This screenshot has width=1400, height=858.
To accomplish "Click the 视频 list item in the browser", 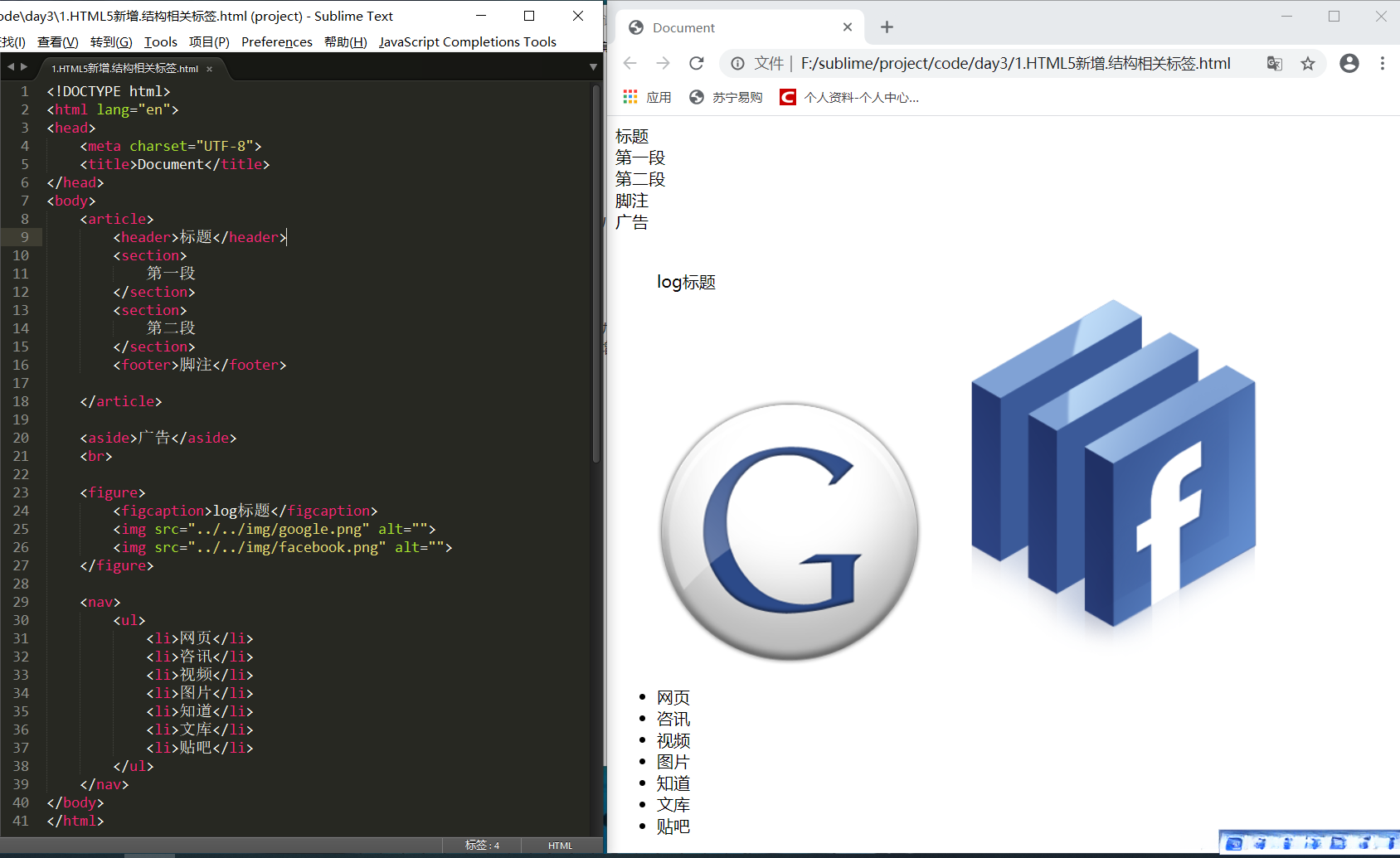I will [x=673, y=741].
